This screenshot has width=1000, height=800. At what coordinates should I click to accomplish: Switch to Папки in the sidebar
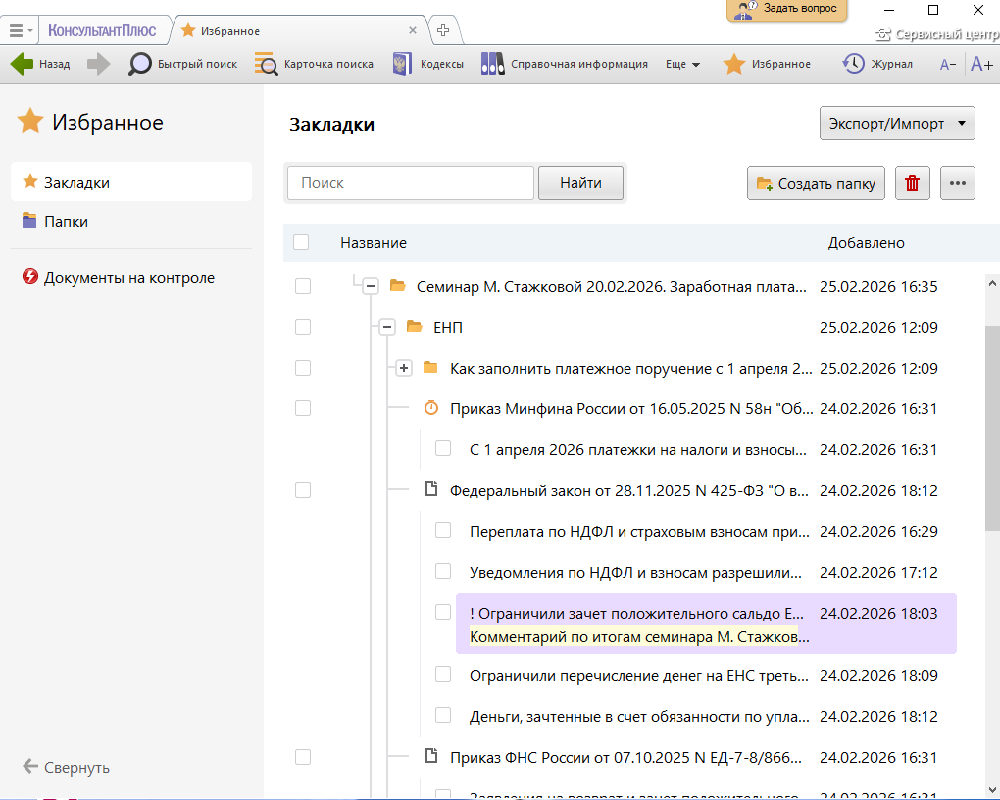tap(66, 221)
